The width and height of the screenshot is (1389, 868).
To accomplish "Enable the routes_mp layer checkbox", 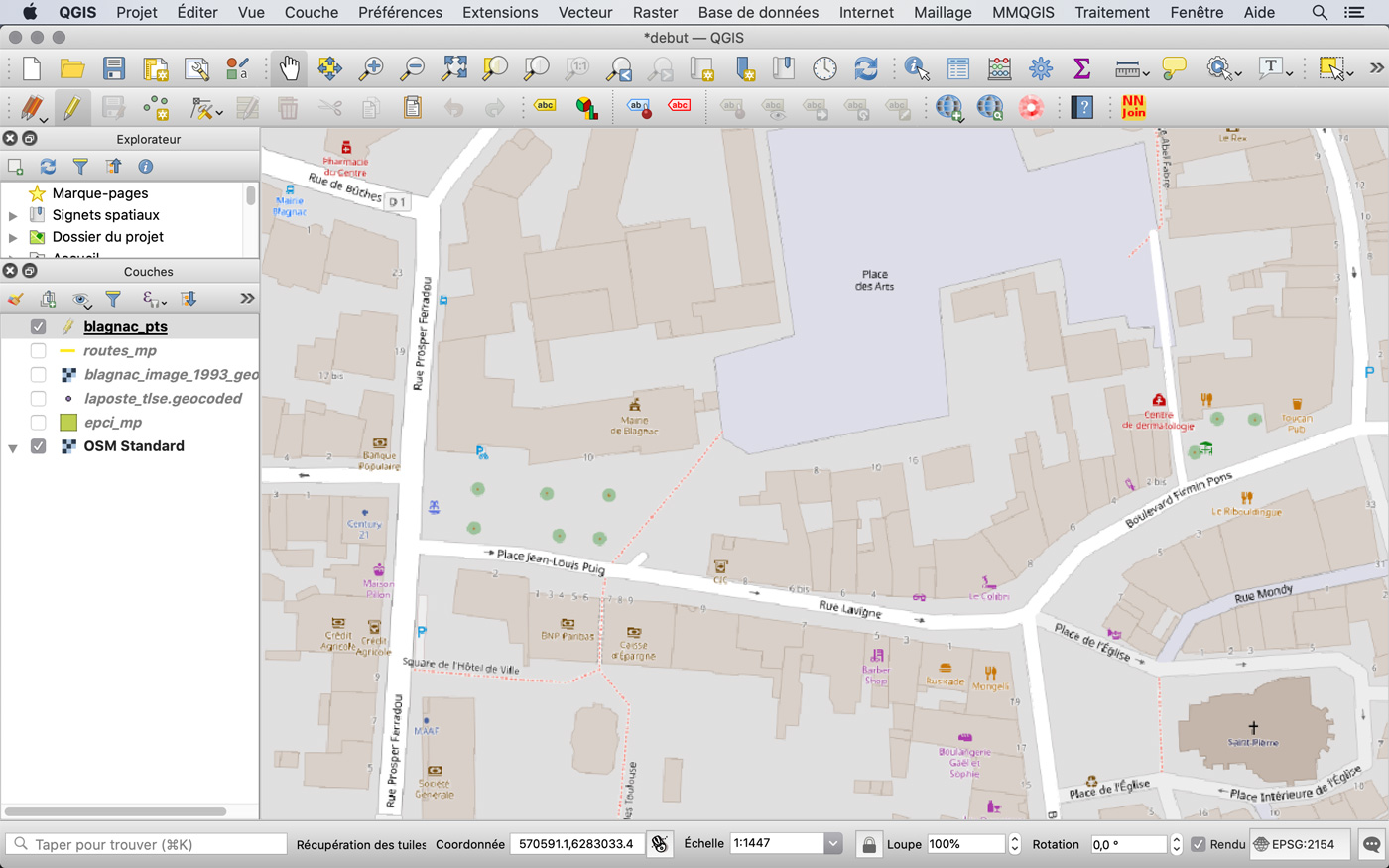I will click(39, 350).
